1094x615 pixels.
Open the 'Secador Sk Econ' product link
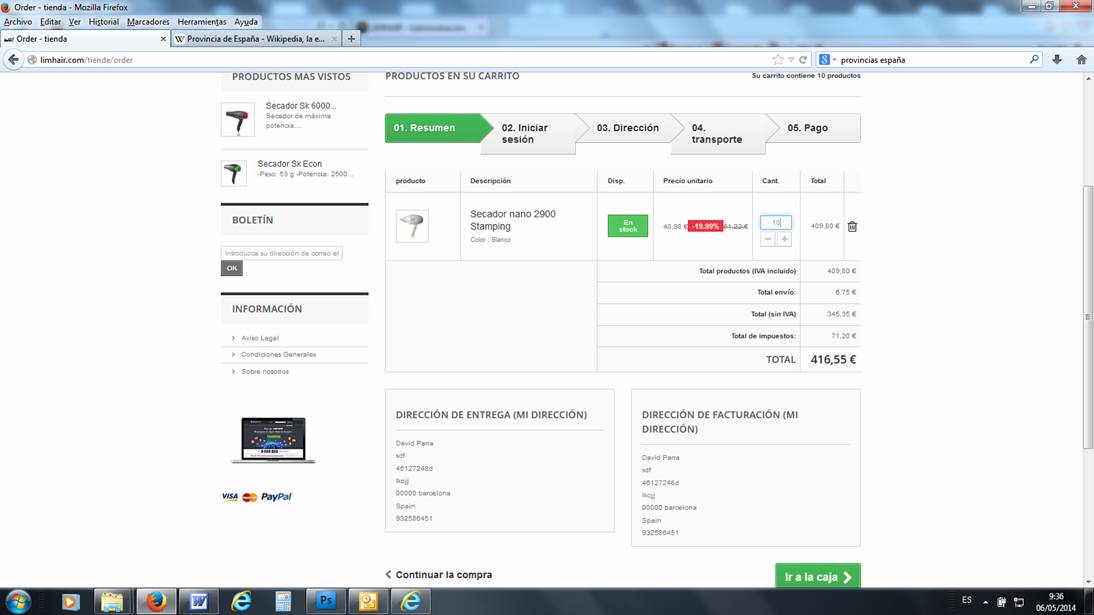[x=290, y=163]
